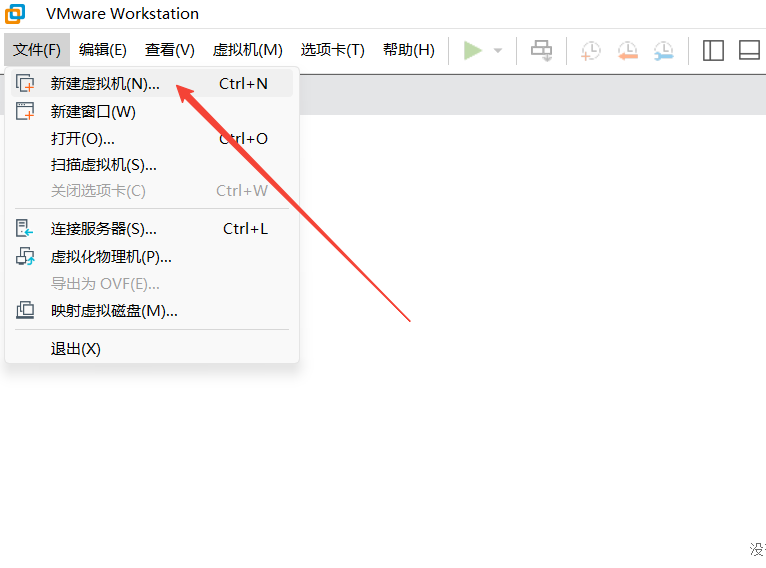The height and width of the screenshot is (568, 766).
Task: Click the green power-on play button
Action: (472, 50)
